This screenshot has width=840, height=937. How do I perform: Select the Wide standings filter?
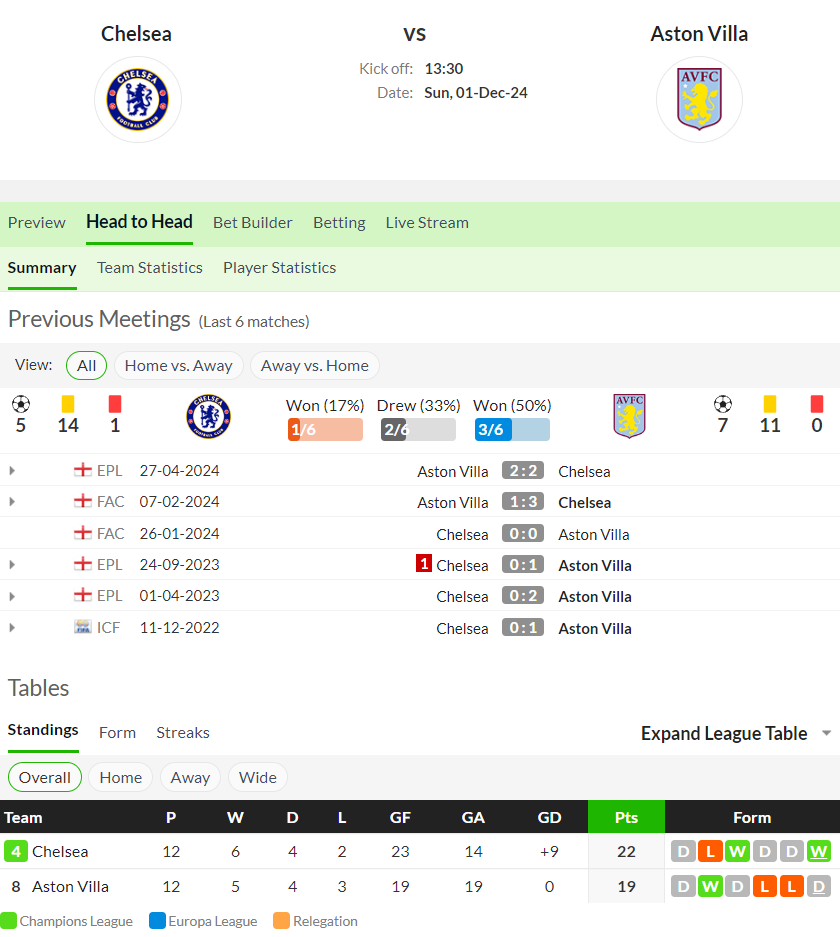[x=257, y=777]
